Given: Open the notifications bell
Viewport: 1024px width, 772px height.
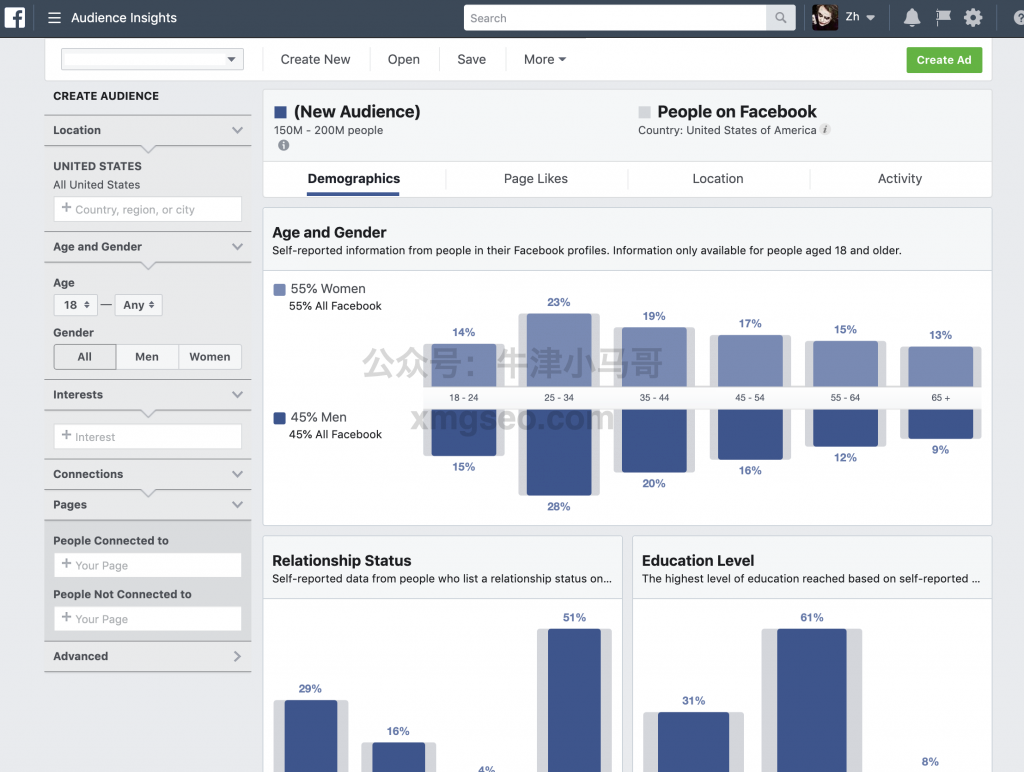Looking at the screenshot, I should (912, 18).
